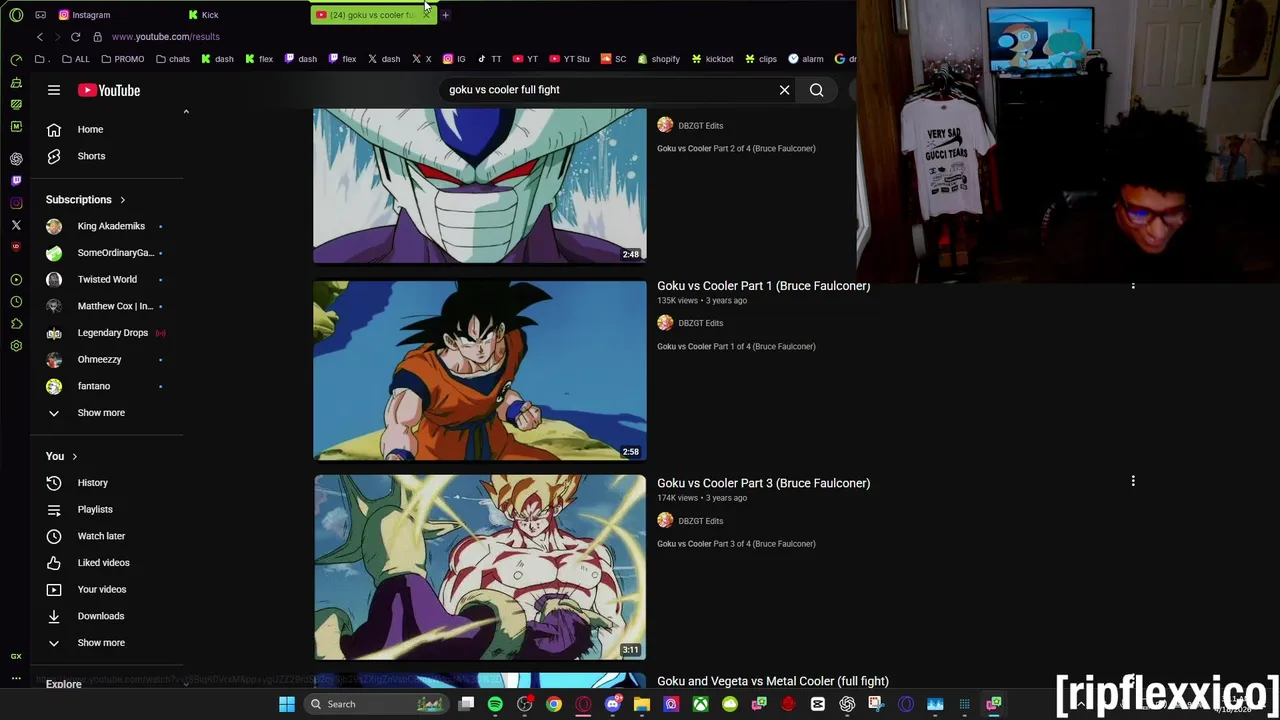Open the TT TikTok bookmark
This screenshot has width=1280, height=720.
(x=489, y=59)
